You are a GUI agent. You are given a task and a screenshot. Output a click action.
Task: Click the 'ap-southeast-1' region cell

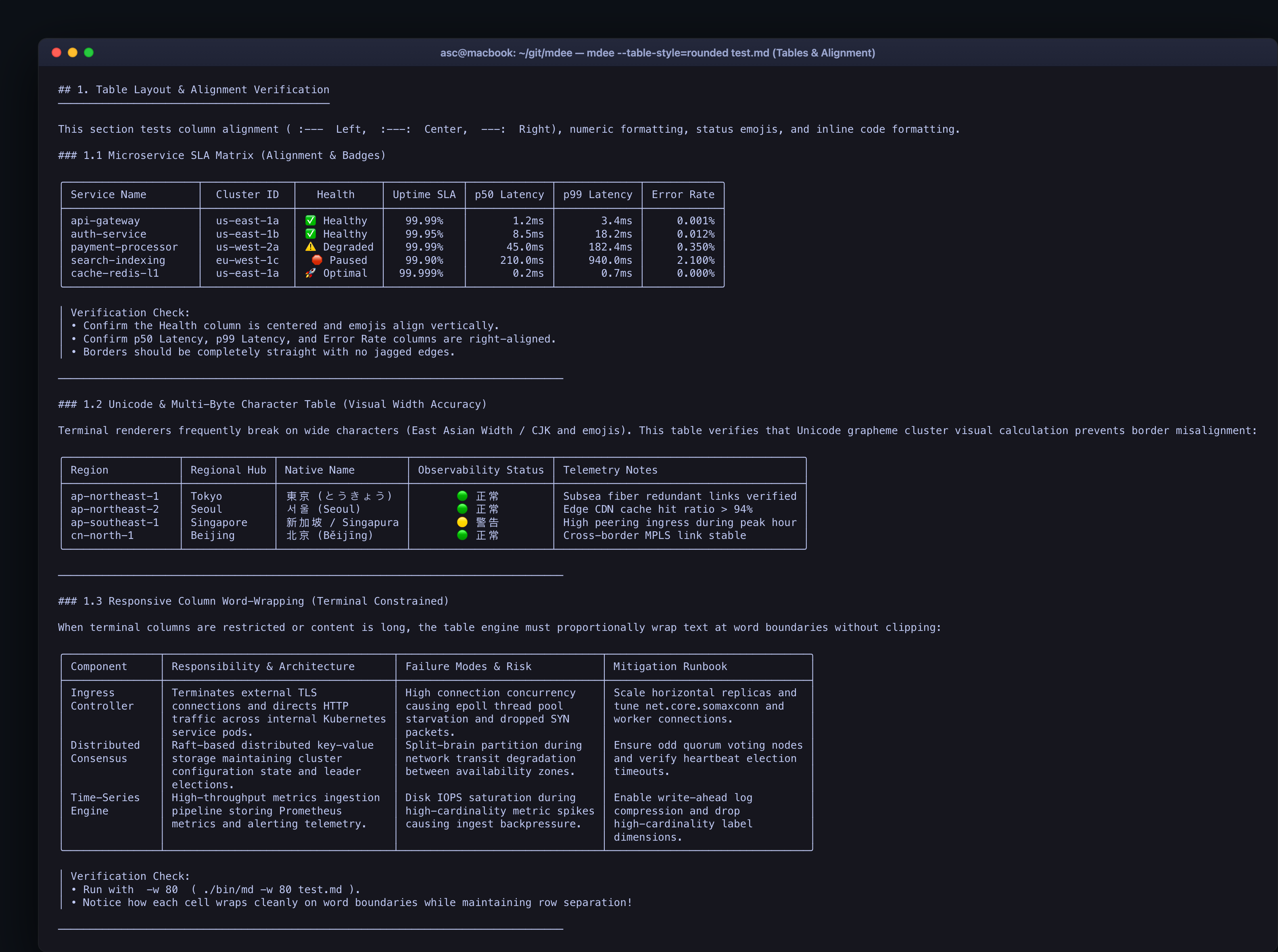(115, 523)
